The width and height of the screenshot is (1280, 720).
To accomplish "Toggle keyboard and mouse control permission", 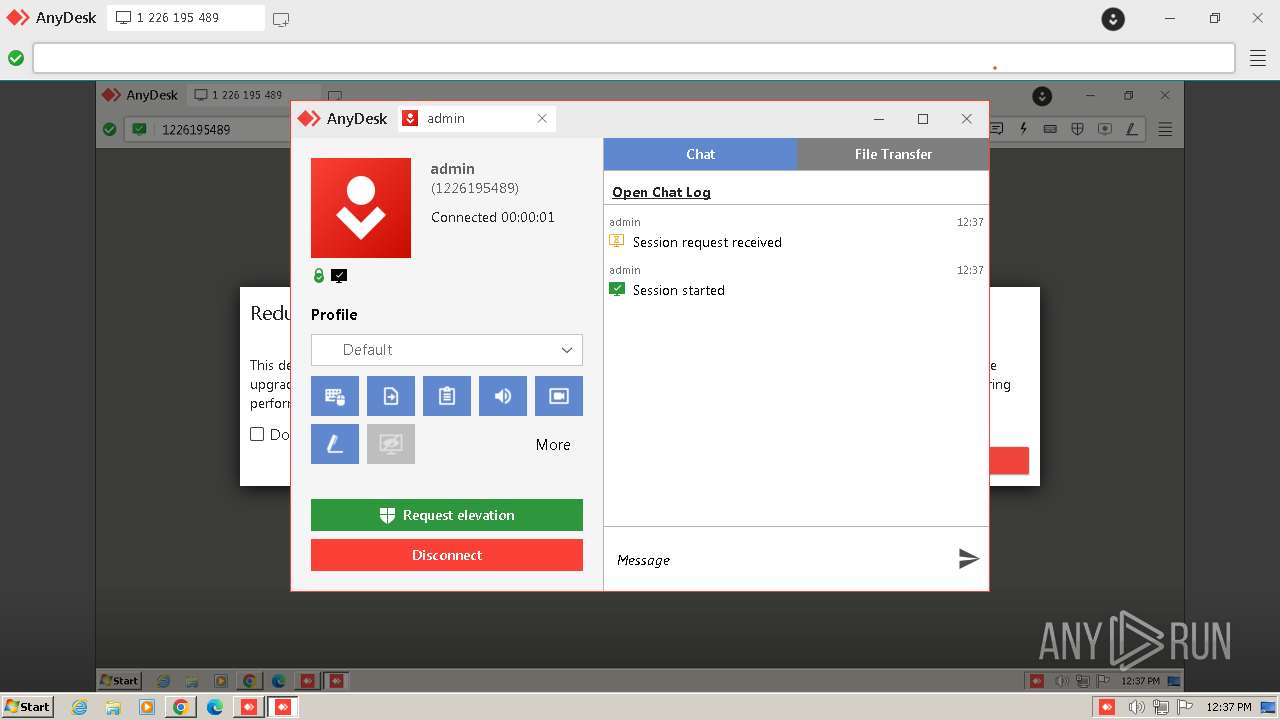I will [x=335, y=396].
